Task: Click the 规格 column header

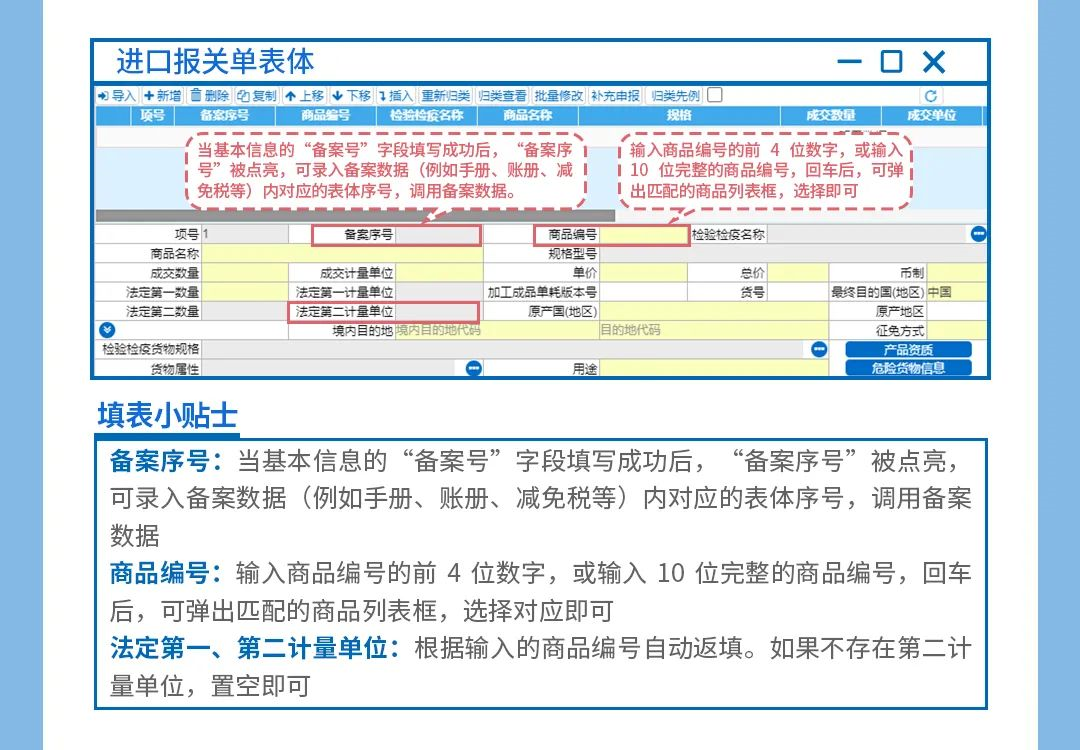Action: tap(679, 116)
